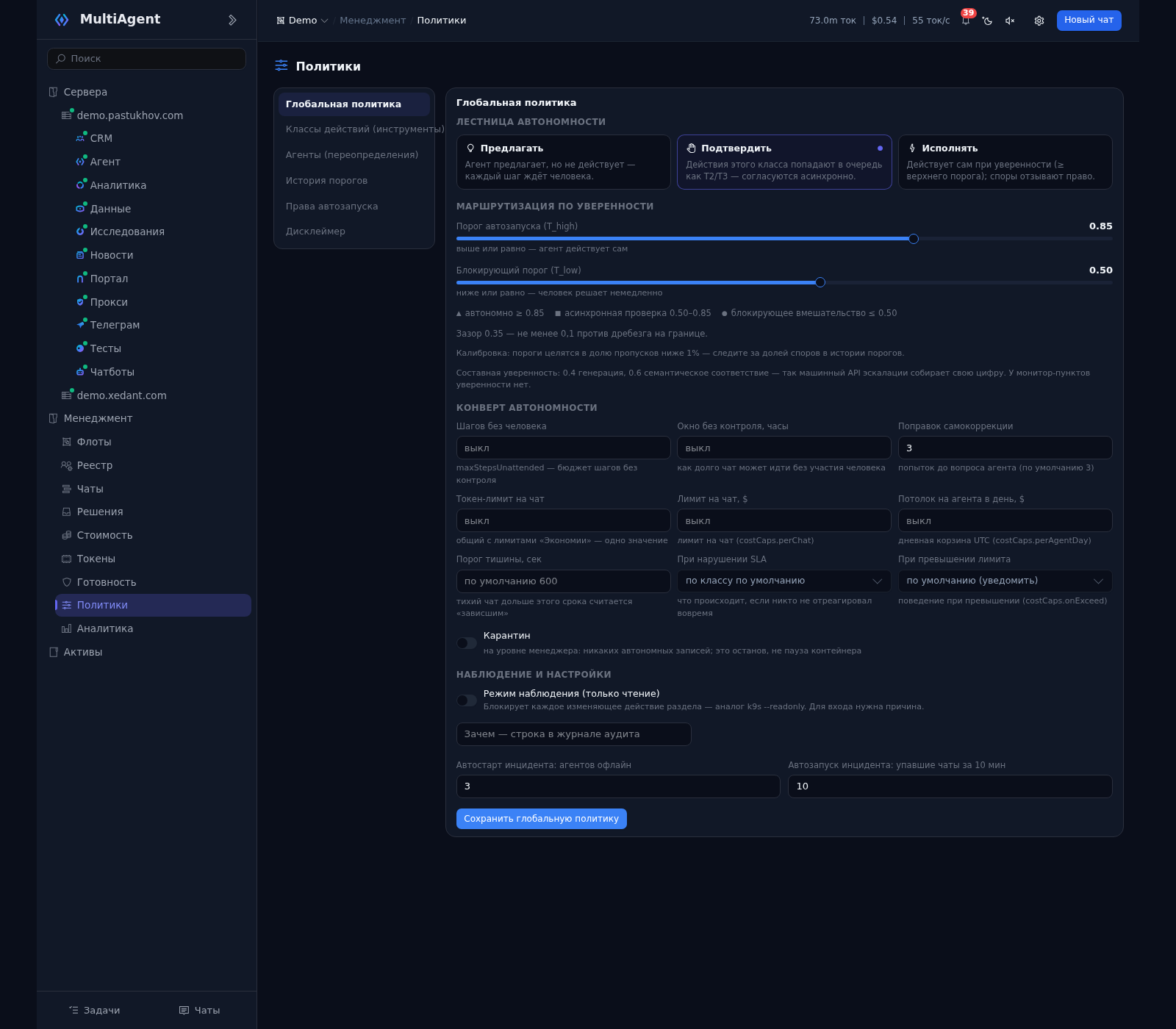The image size is (1176, 1029).
Task: Open Агенты (переопределения) tab
Action: click(x=354, y=155)
